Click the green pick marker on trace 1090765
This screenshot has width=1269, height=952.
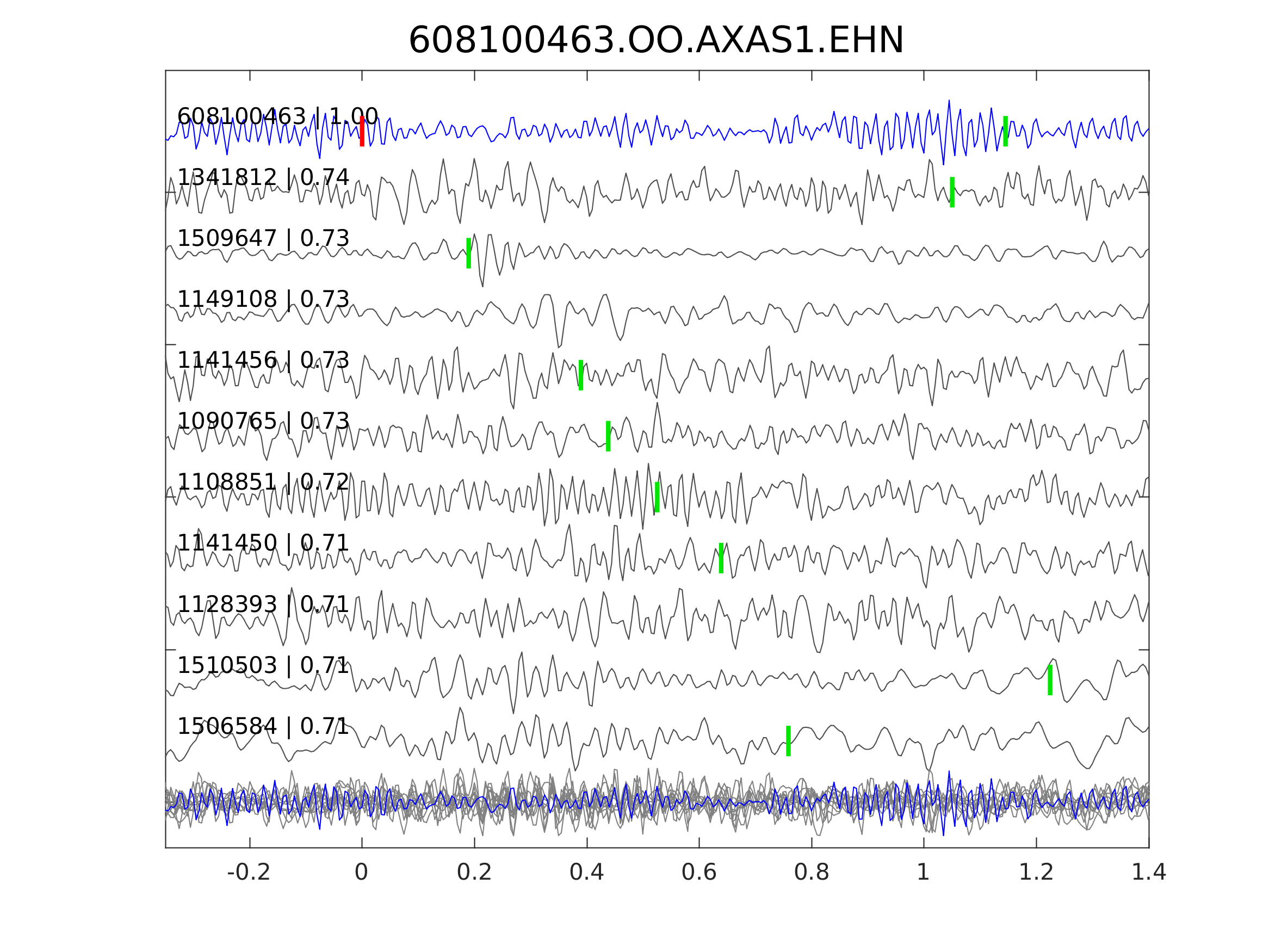[608, 436]
